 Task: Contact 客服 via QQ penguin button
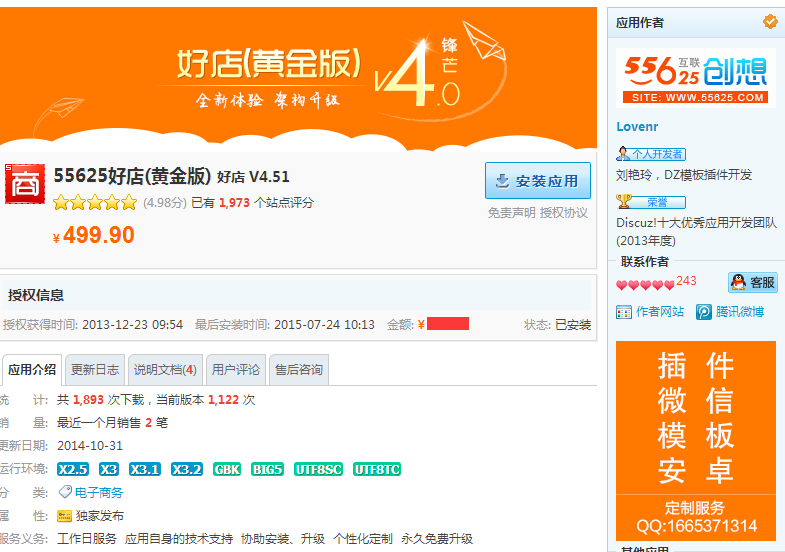[752, 282]
